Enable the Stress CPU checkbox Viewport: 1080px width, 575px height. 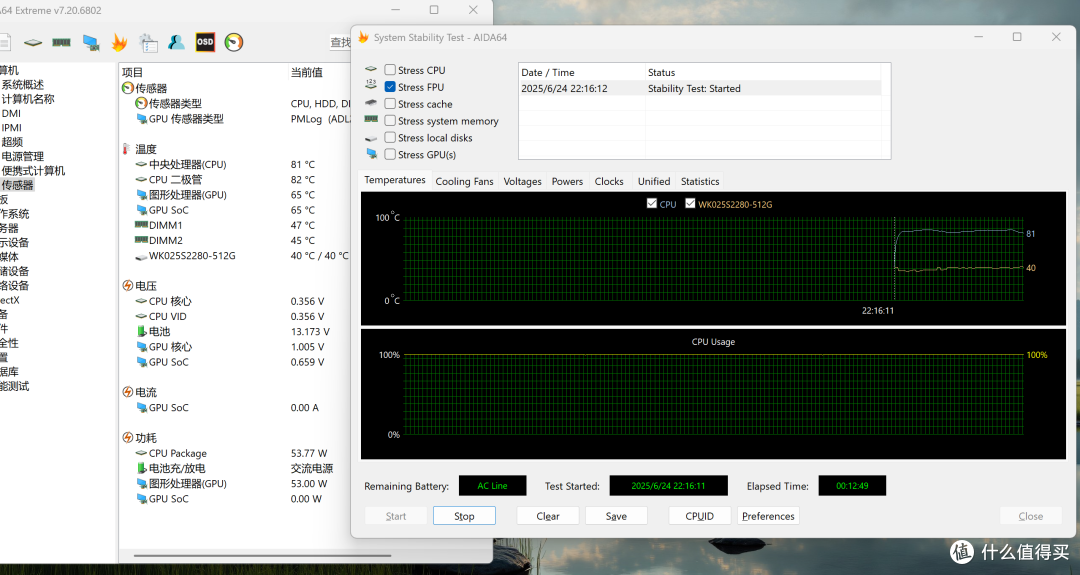(x=390, y=70)
